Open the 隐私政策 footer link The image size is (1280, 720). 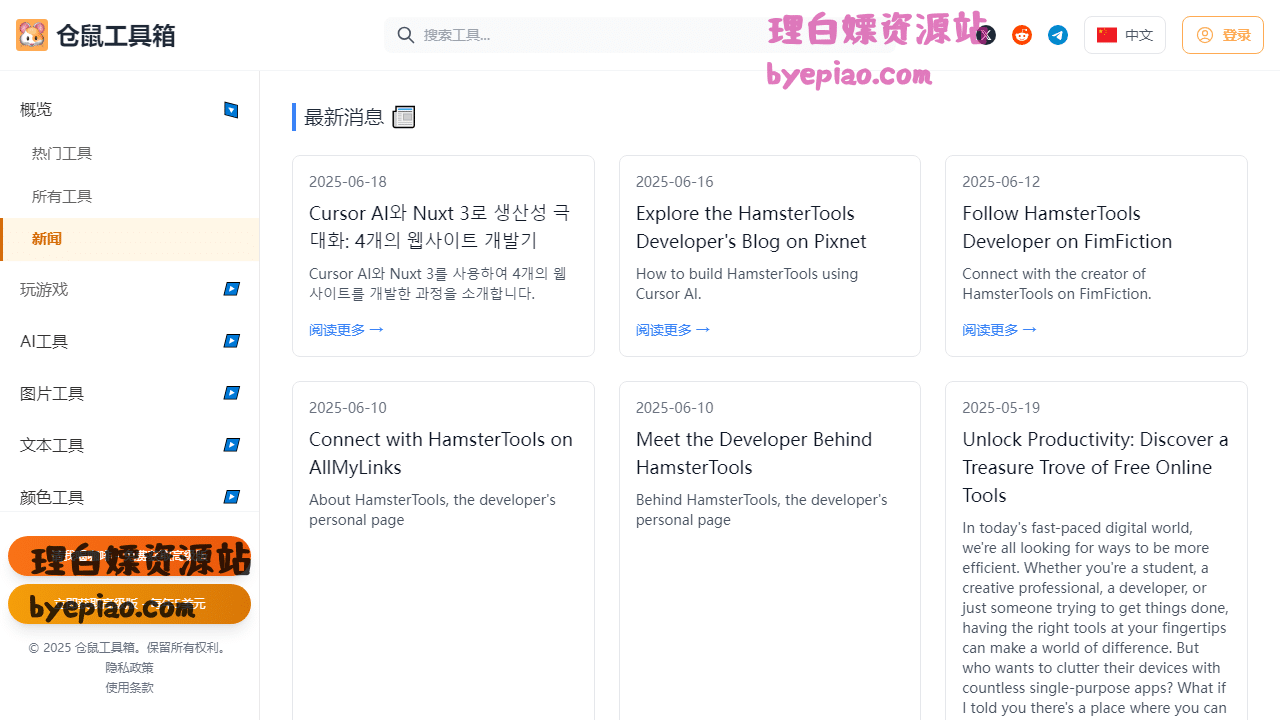(x=130, y=667)
